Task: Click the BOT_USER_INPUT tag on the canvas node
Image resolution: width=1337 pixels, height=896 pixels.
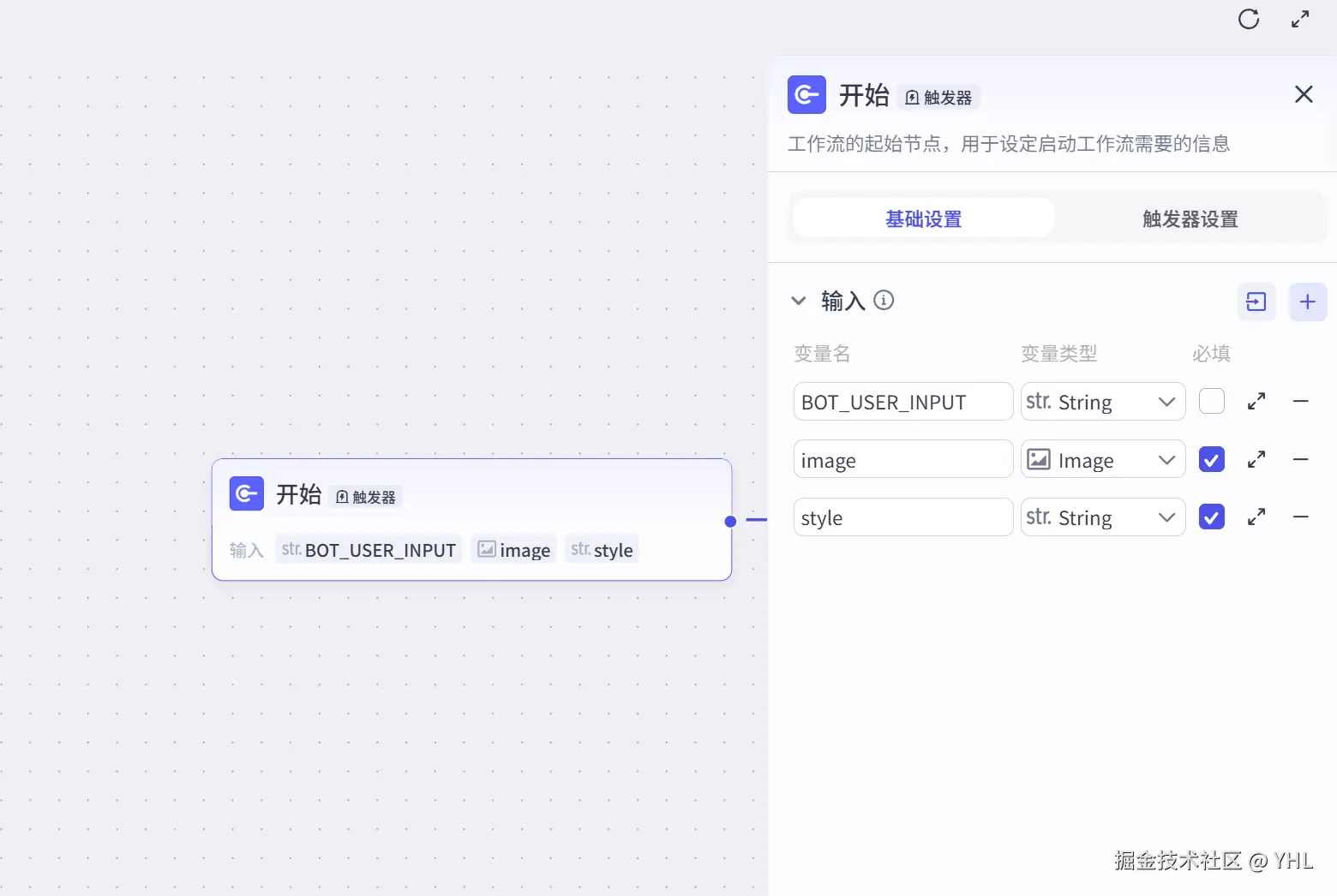Action: coord(369,550)
